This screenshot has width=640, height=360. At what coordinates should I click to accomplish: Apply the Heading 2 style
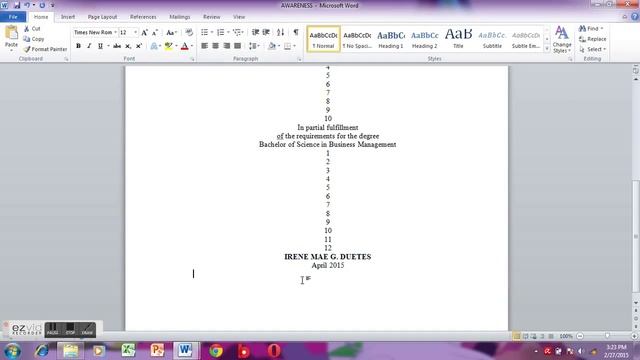pos(424,39)
